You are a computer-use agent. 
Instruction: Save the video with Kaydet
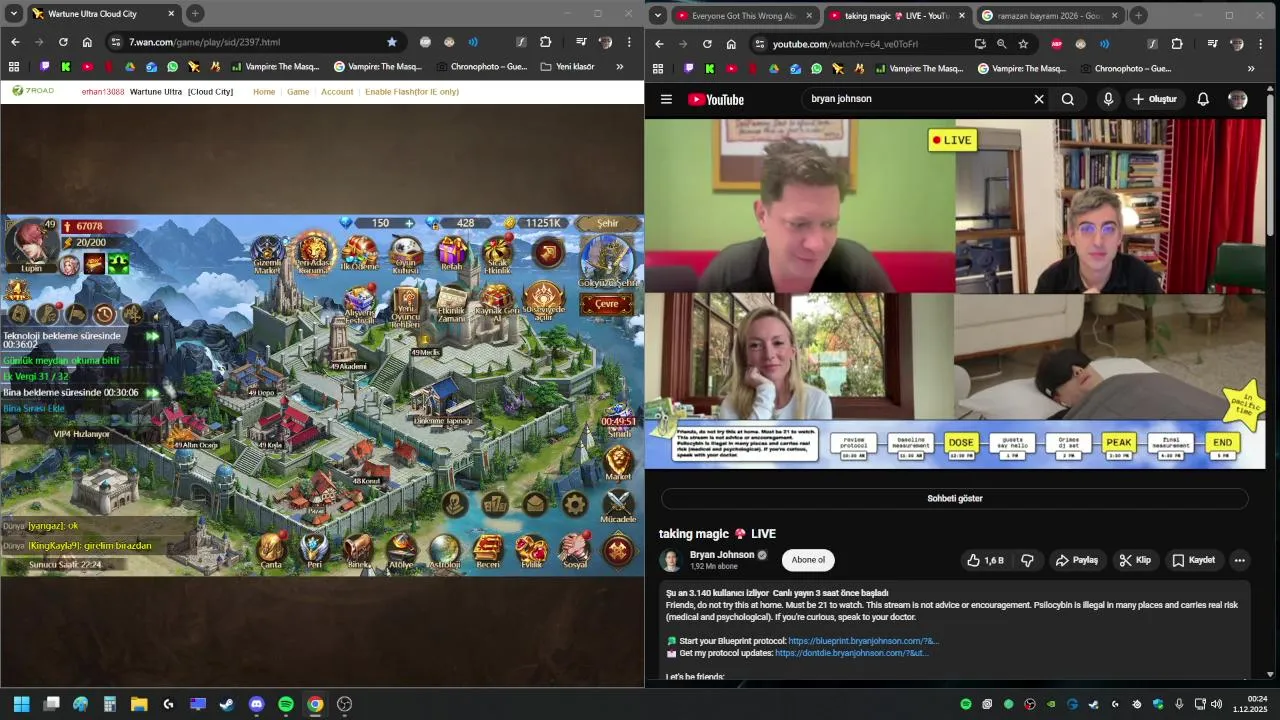[x=1192, y=560]
